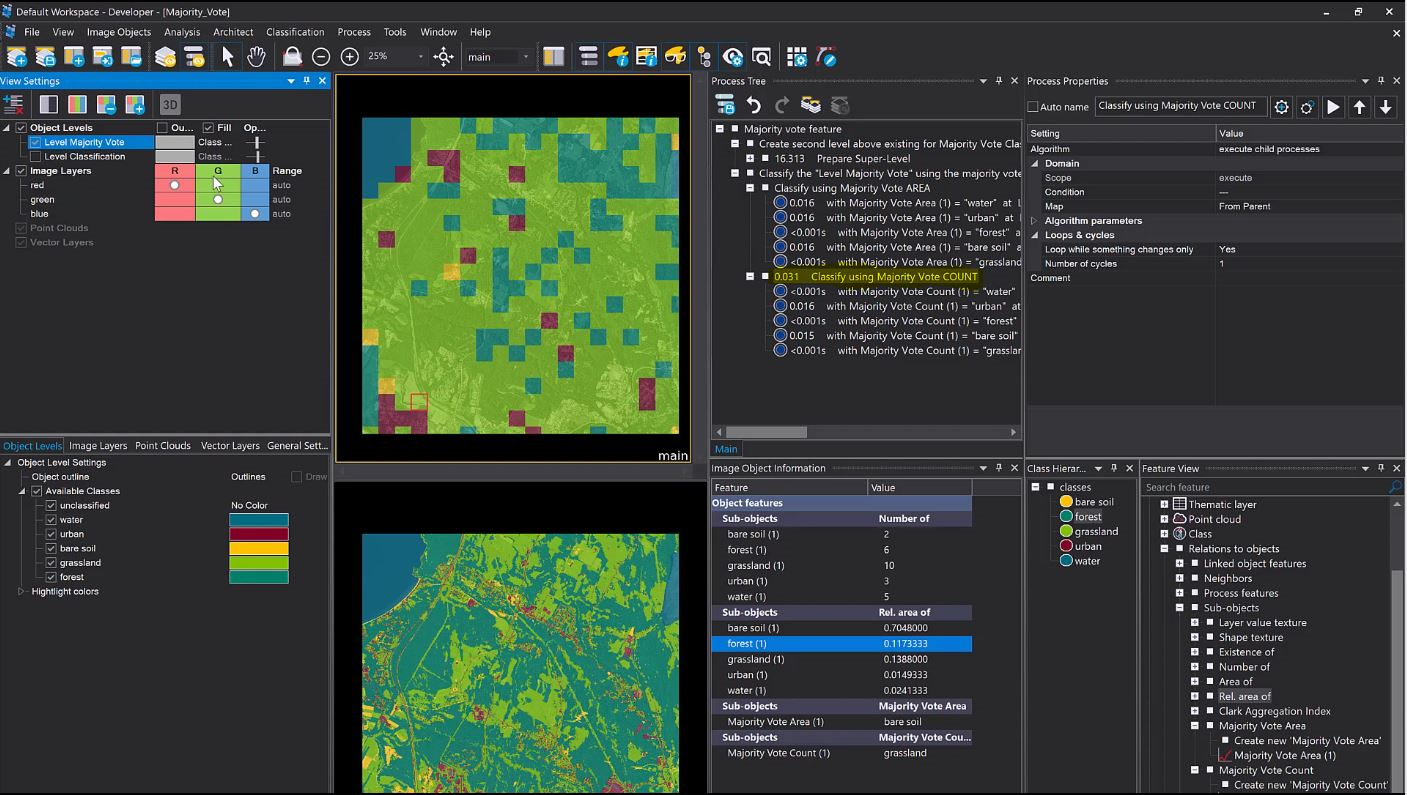Viewport: 1407px width, 795px height.
Task: Activate the hand pan tool
Action: tap(256, 57)
